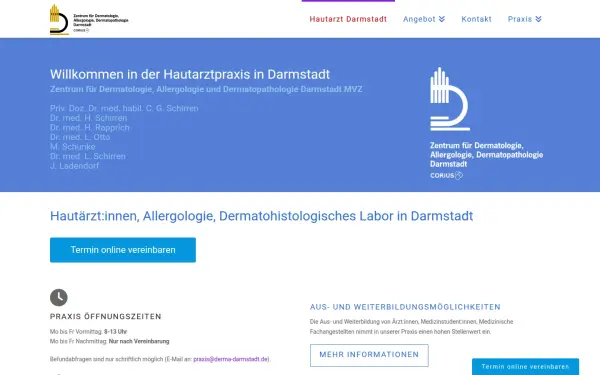Go to the Kontakt page
Screen dimensions: 600x375
476,19
